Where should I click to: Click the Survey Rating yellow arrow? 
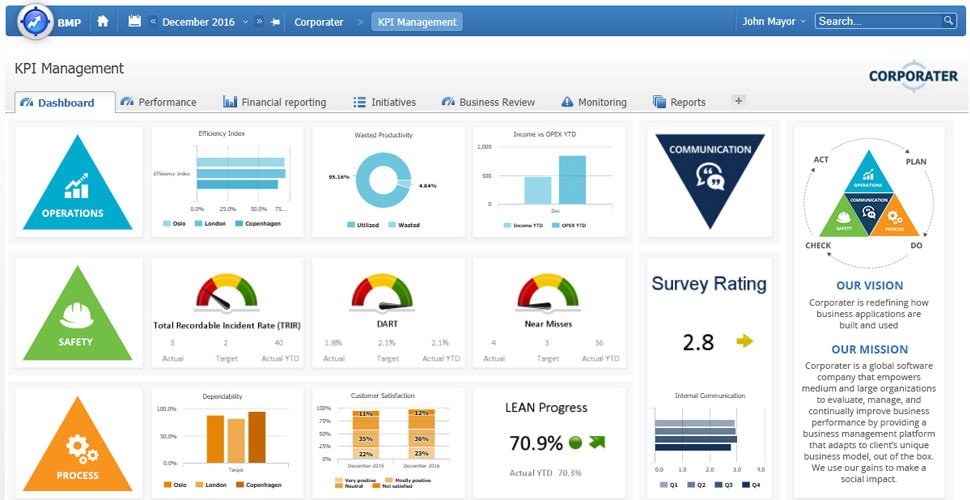click(x=745, y=340)
